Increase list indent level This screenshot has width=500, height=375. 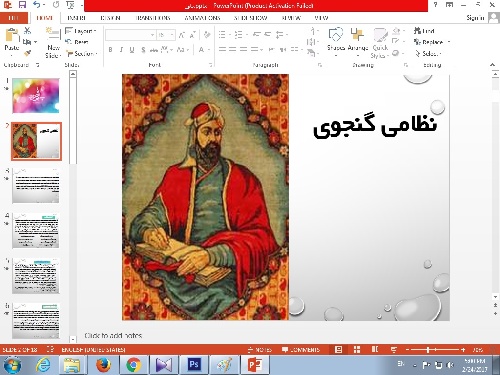tap(267, 34)
